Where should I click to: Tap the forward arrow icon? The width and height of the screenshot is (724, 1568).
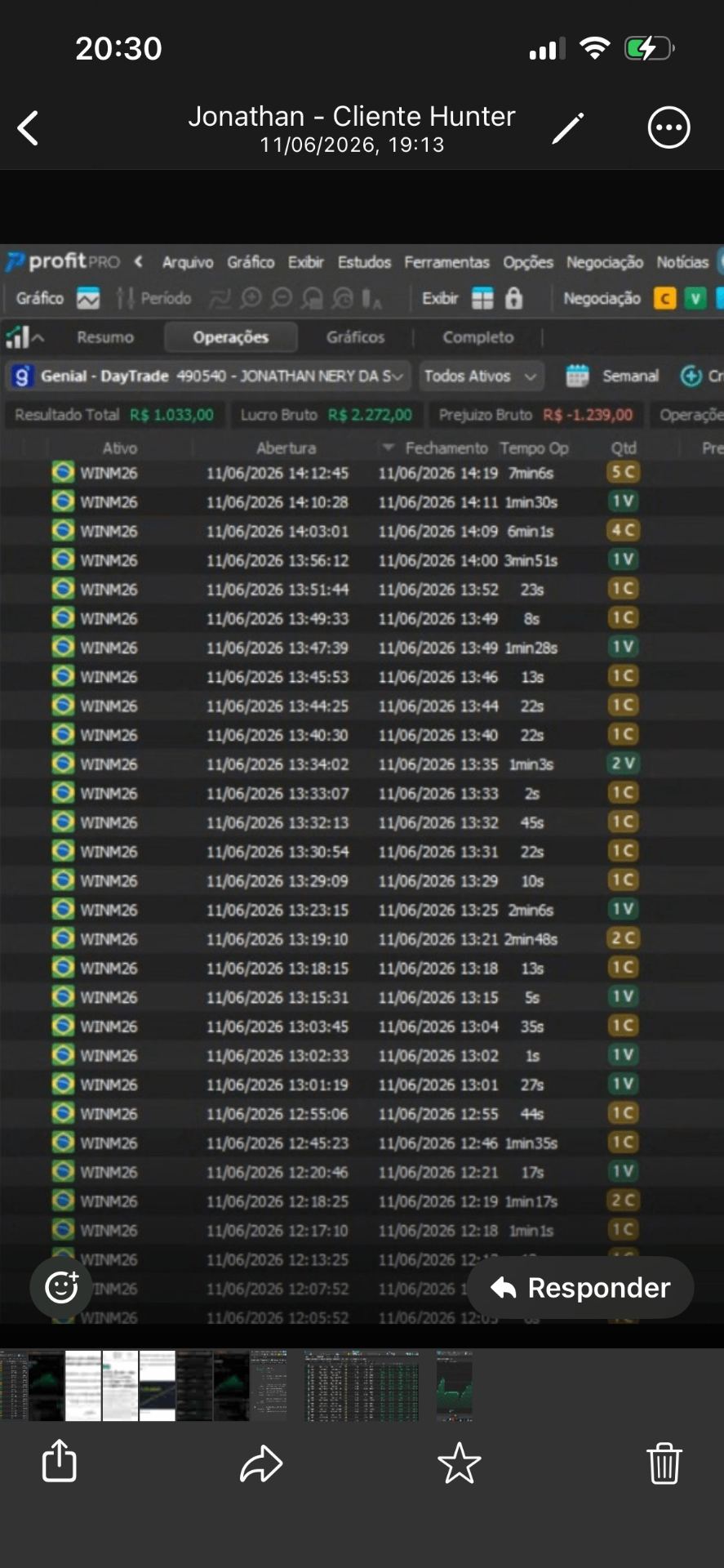(x=261, y=1463)
